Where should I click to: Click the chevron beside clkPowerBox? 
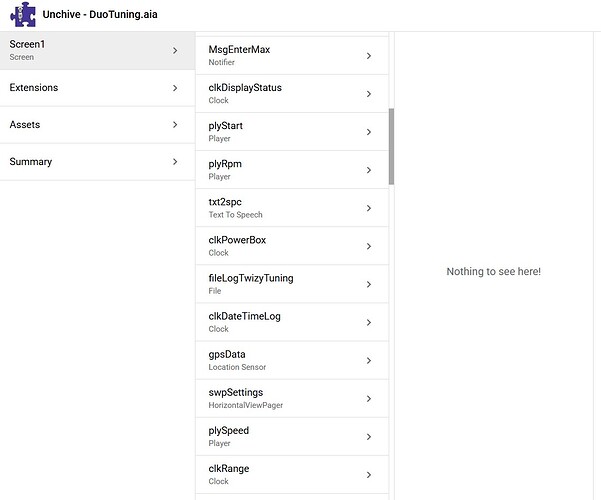[369, 246]
